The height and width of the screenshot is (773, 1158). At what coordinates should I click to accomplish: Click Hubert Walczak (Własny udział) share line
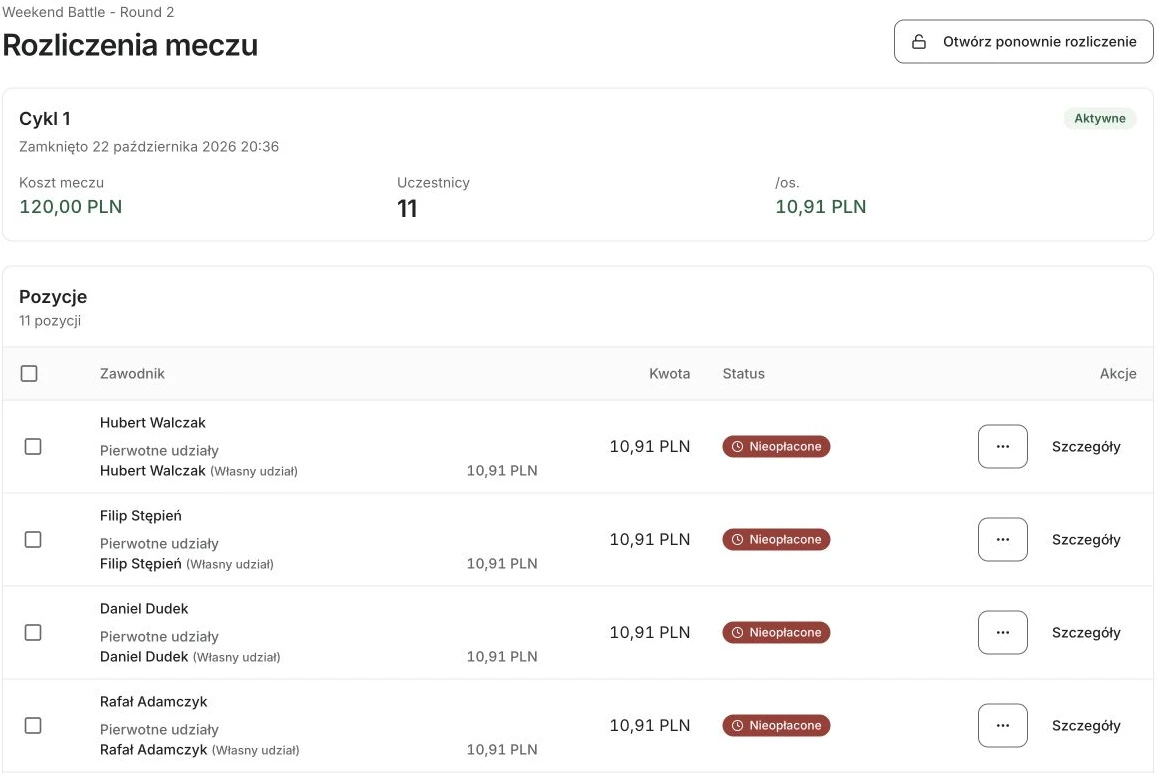pyautogui.click(x=199, y=471)
